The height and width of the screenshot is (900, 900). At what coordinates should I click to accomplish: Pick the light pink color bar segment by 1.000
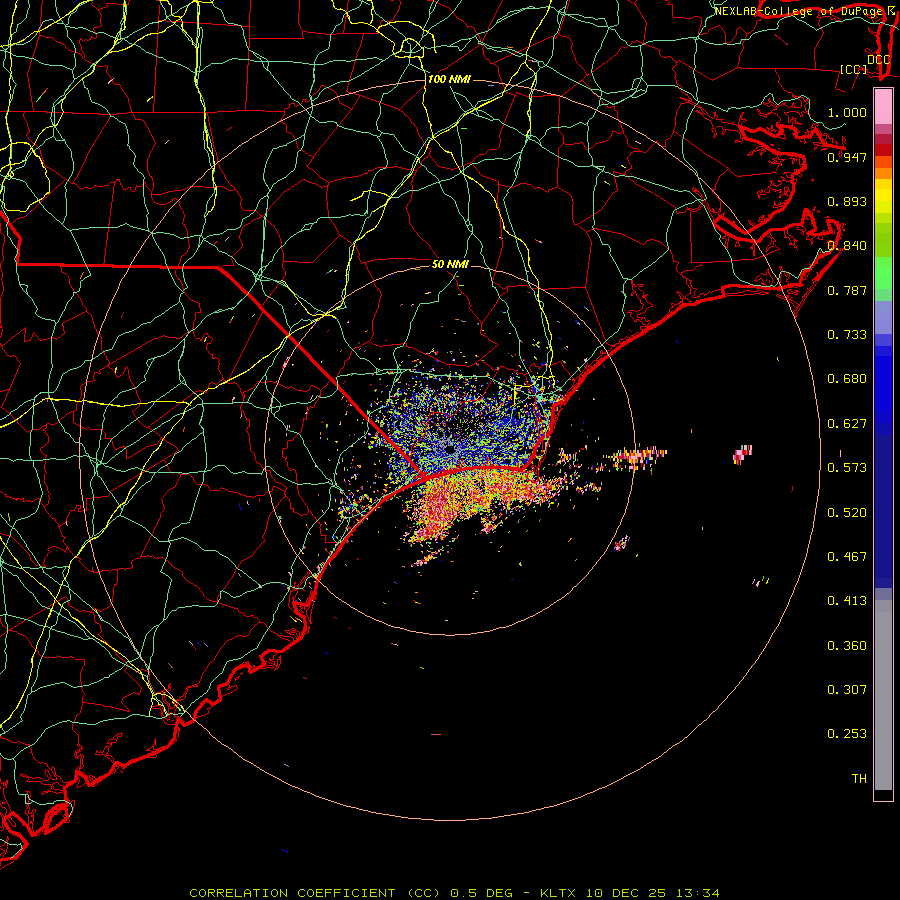(x=883, y=107)
